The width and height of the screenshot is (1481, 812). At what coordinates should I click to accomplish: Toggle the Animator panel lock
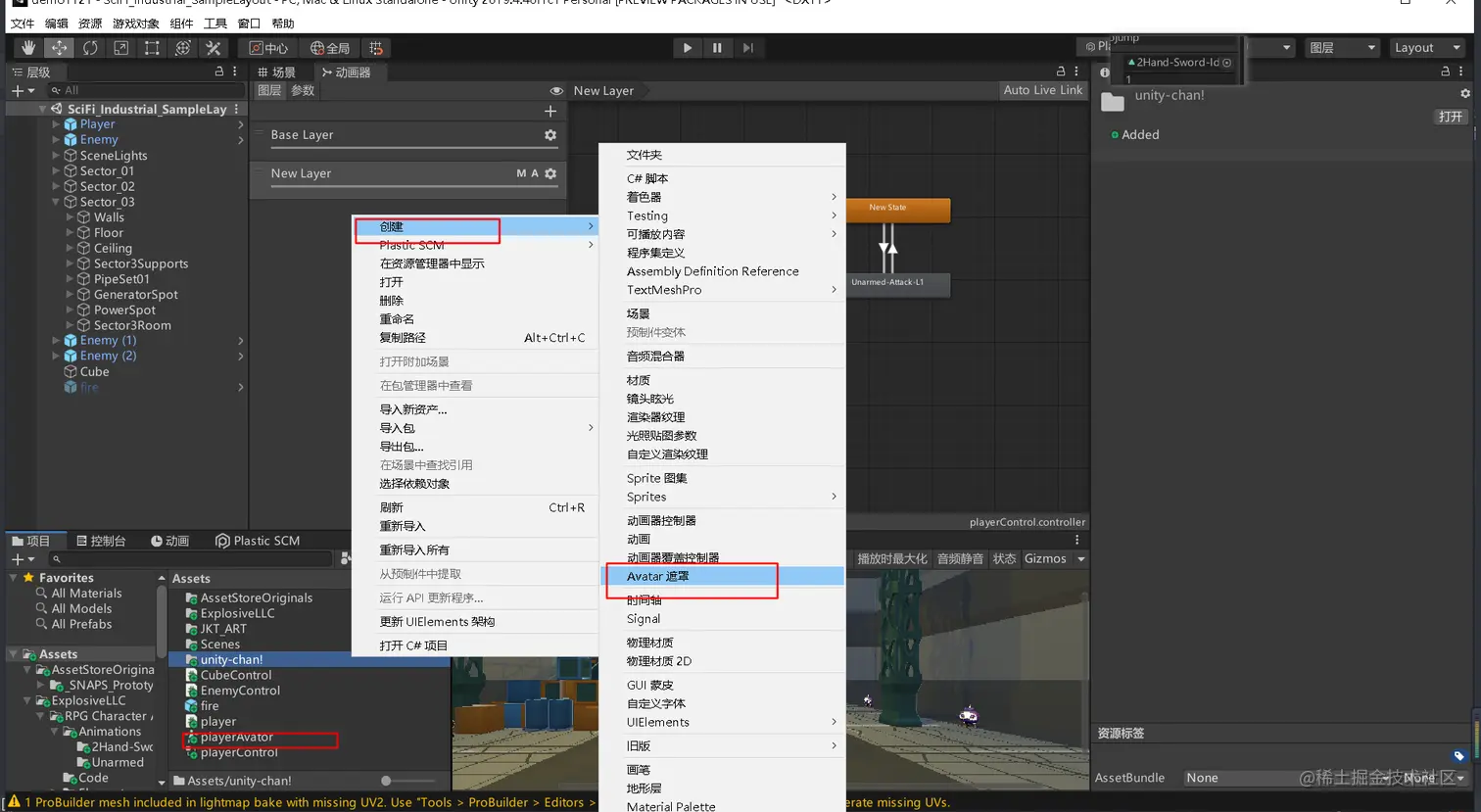pyautogui.click(x=1061, y=72)
